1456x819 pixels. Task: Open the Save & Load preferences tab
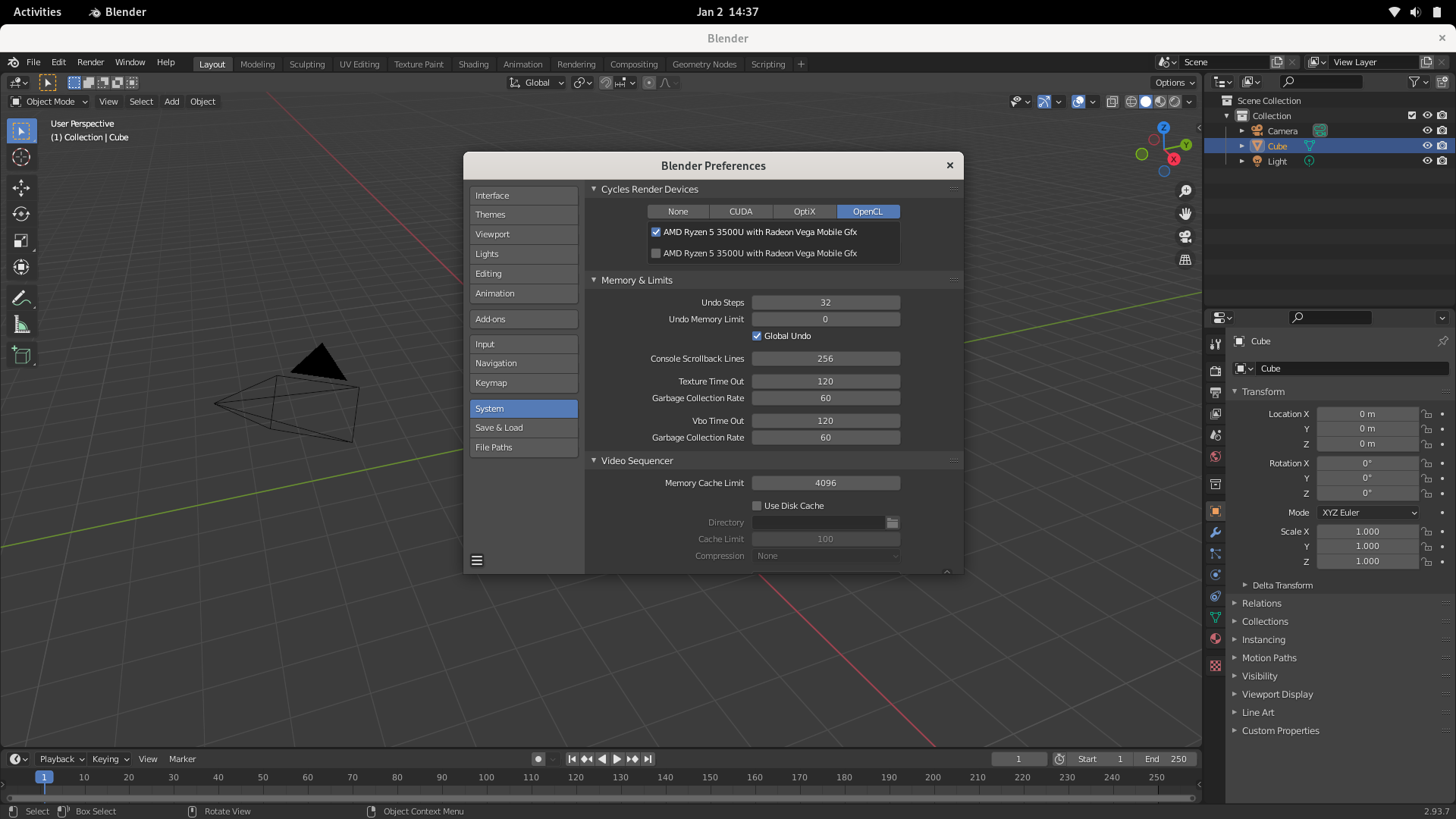(x=523, y=428)
